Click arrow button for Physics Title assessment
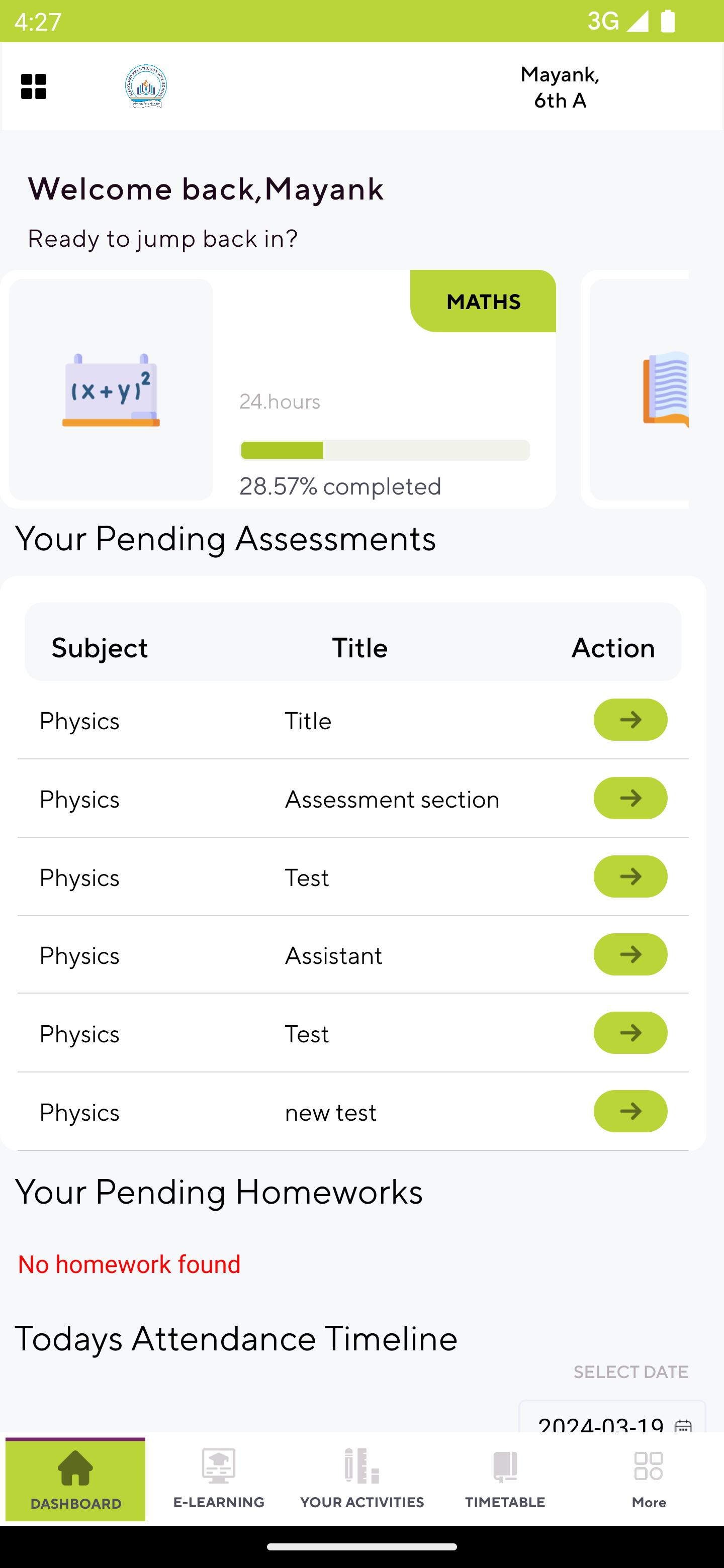Image resolution: width=724 pixels, height=1568 pixels. [630, 720]
